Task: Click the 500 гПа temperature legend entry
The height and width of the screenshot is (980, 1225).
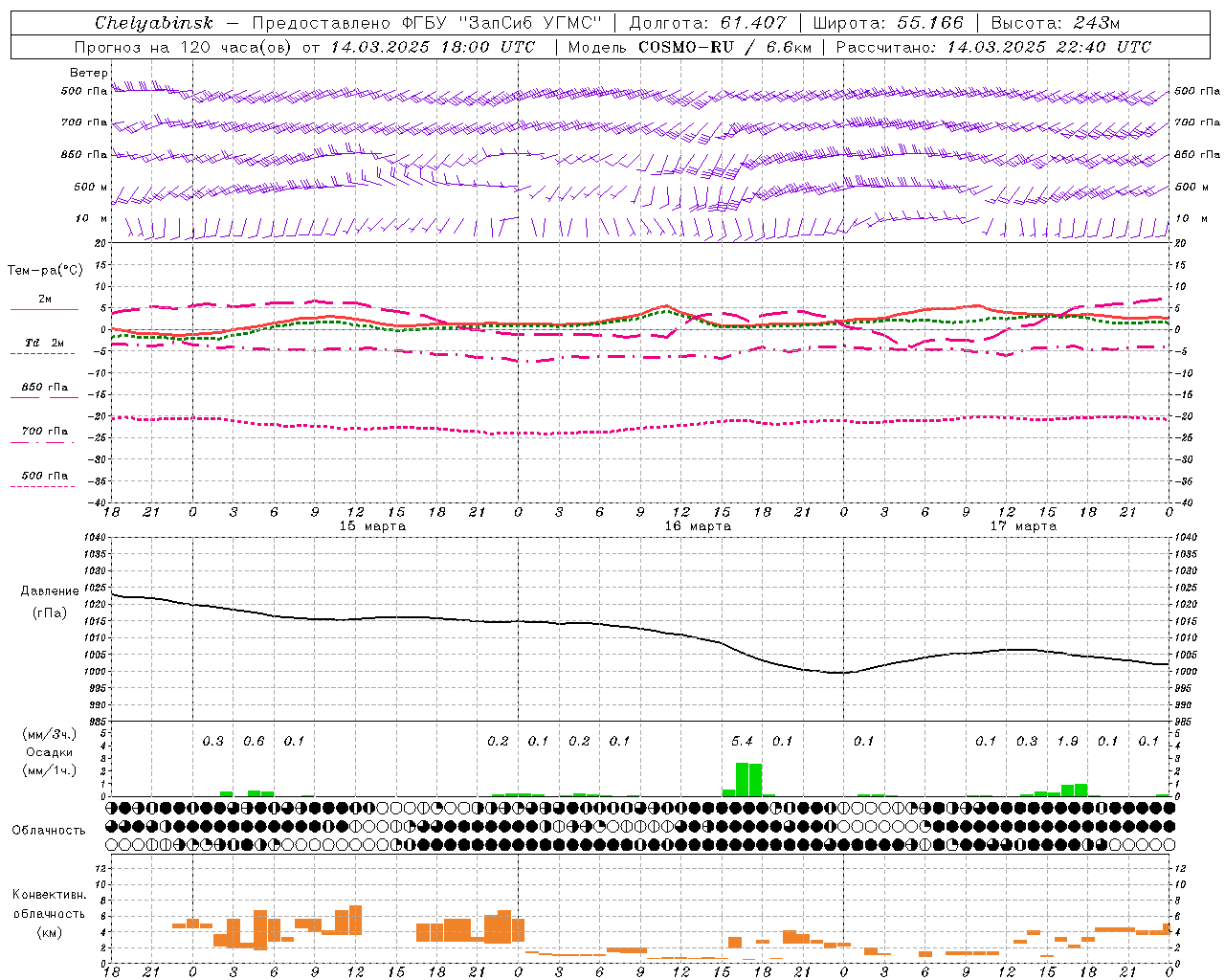Action: [x=45, y=475]
